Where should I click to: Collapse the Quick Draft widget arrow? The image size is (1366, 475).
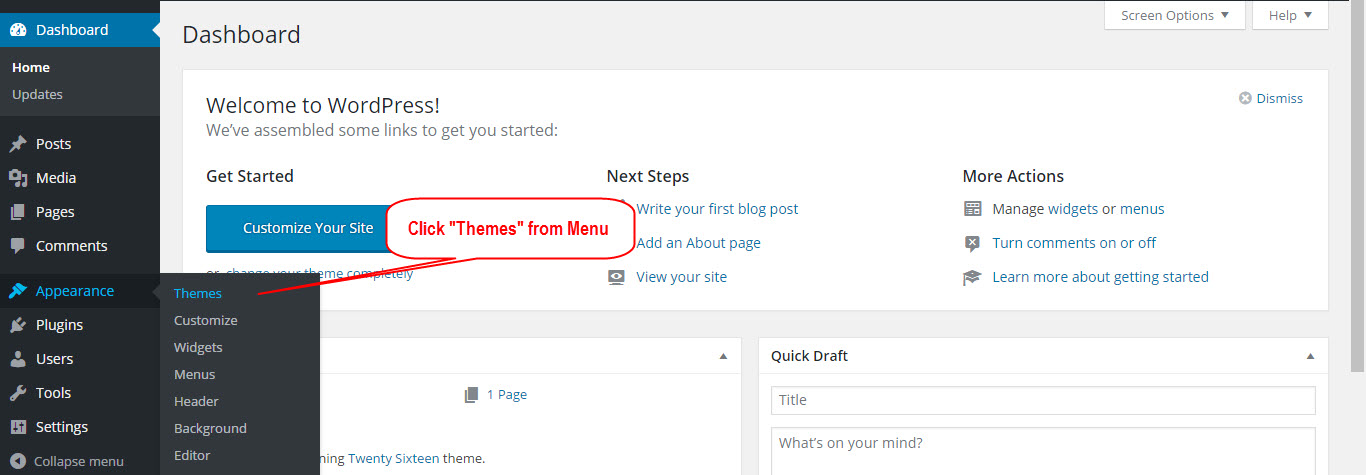click(1310, 357)
